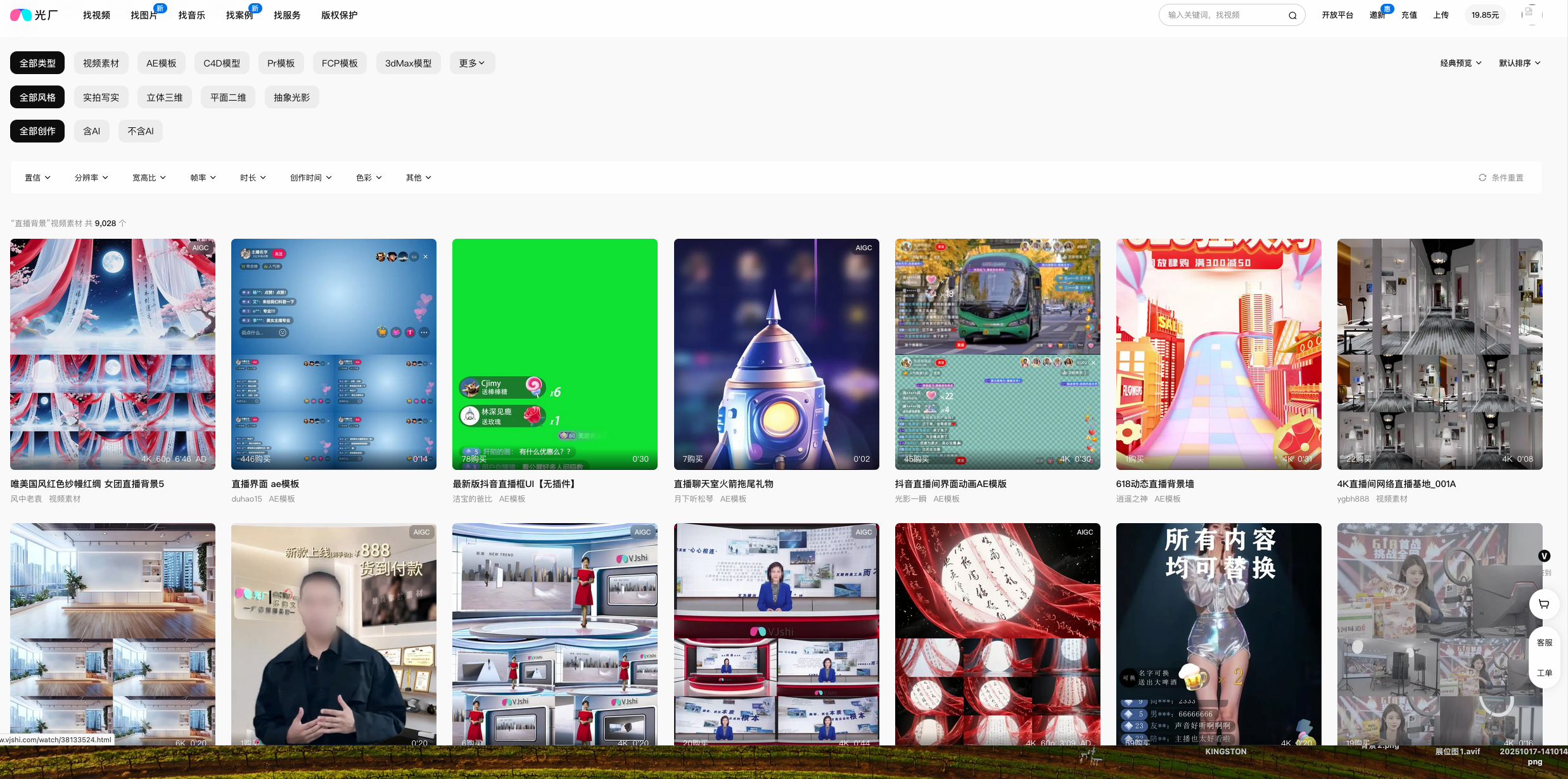This screenshot has width=1568, height=779.
Task: Expand the 更多 type options
Action: point(472,63)
